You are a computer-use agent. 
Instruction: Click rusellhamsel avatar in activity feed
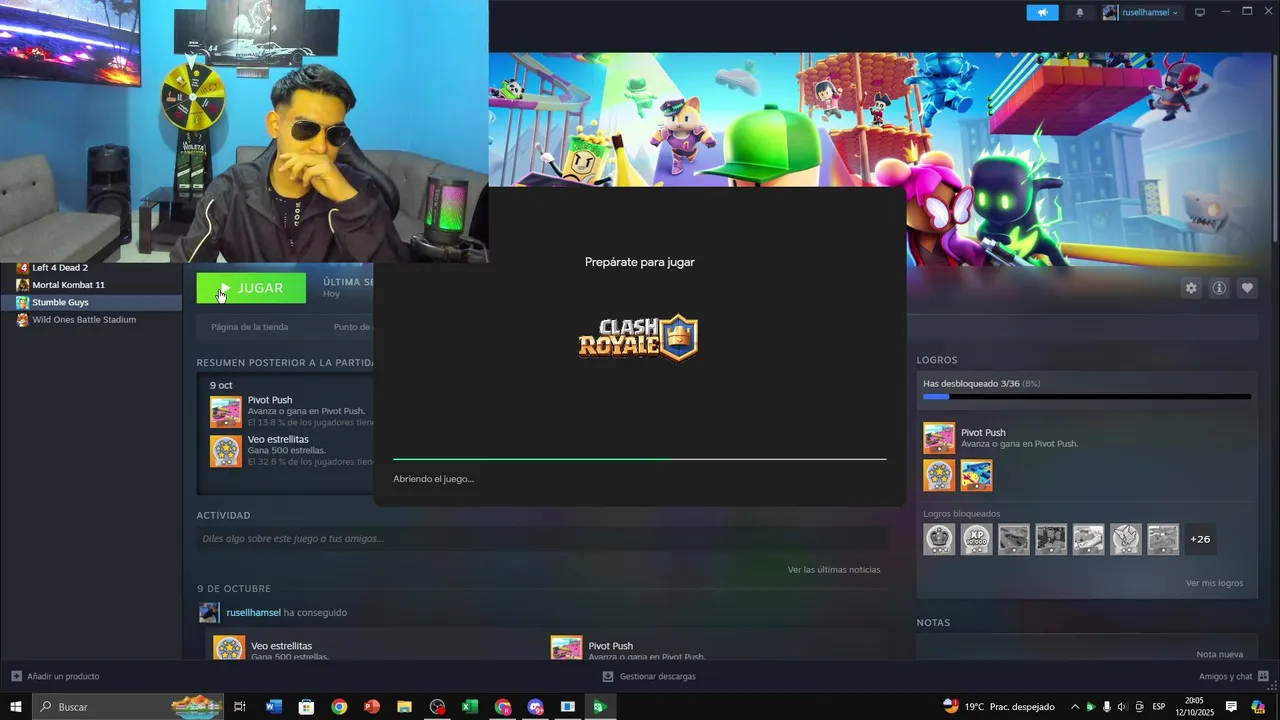[209, 613]
